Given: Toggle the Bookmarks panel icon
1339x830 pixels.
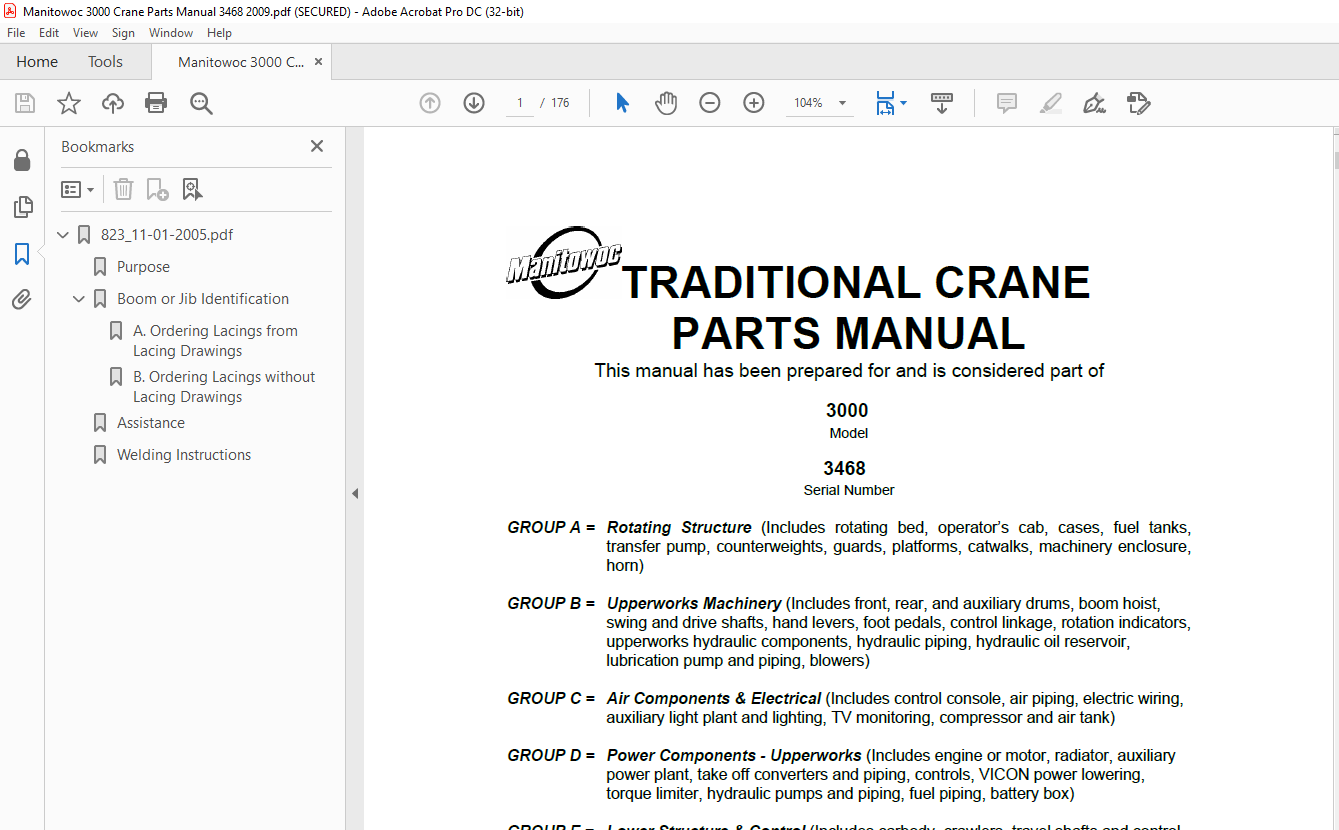Looking at the screenshot, I should coord(22,254).
